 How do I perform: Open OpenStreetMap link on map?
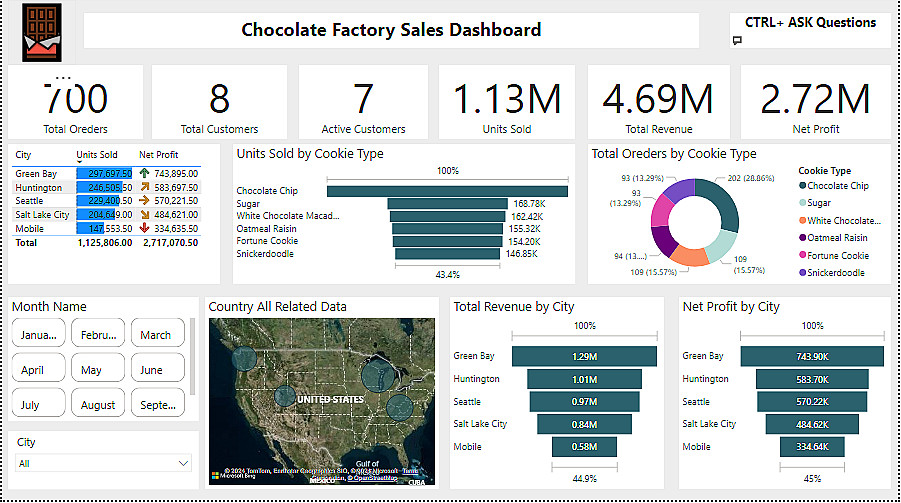374,478
